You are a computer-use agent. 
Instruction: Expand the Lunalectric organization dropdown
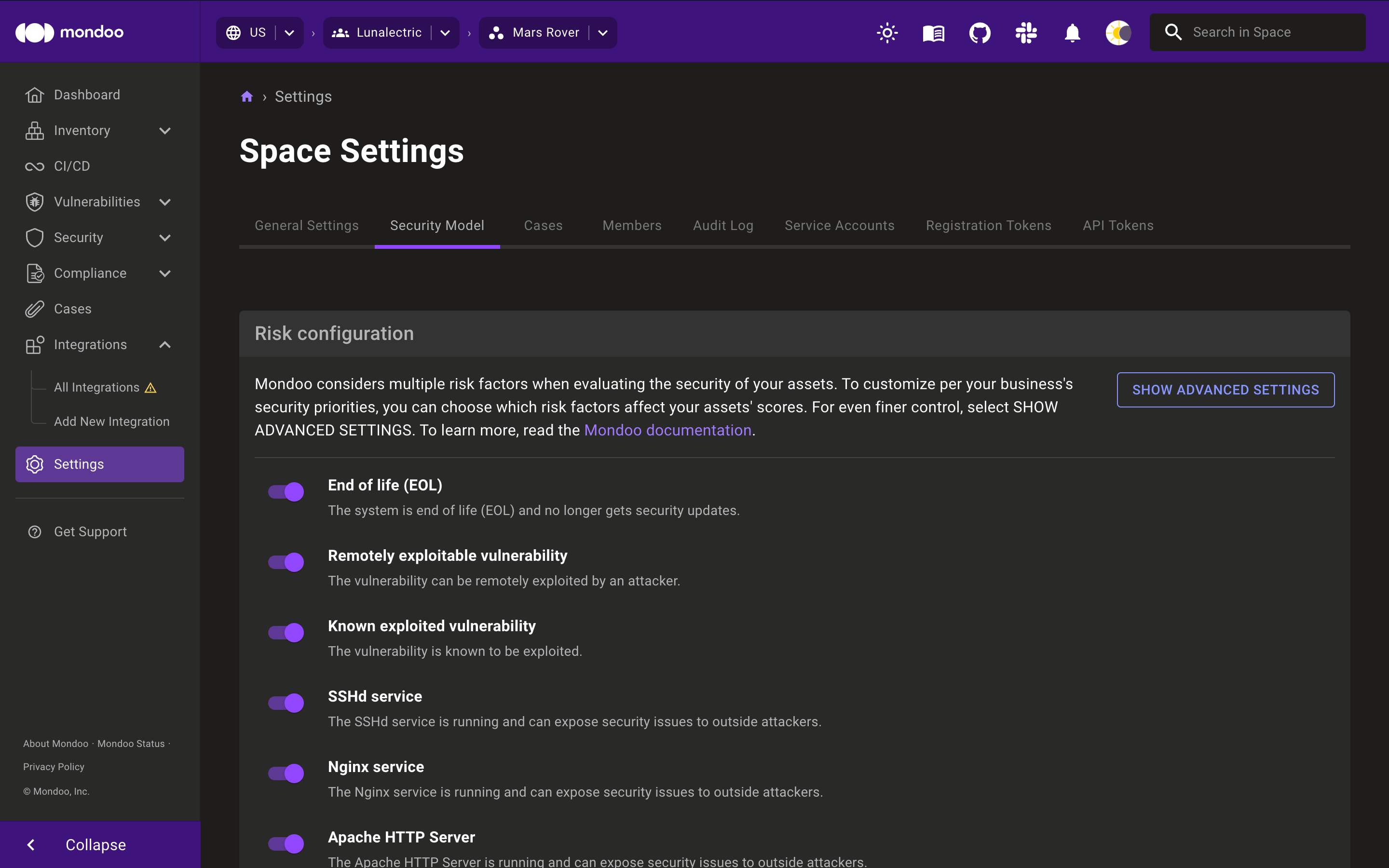tap(446, 32)
